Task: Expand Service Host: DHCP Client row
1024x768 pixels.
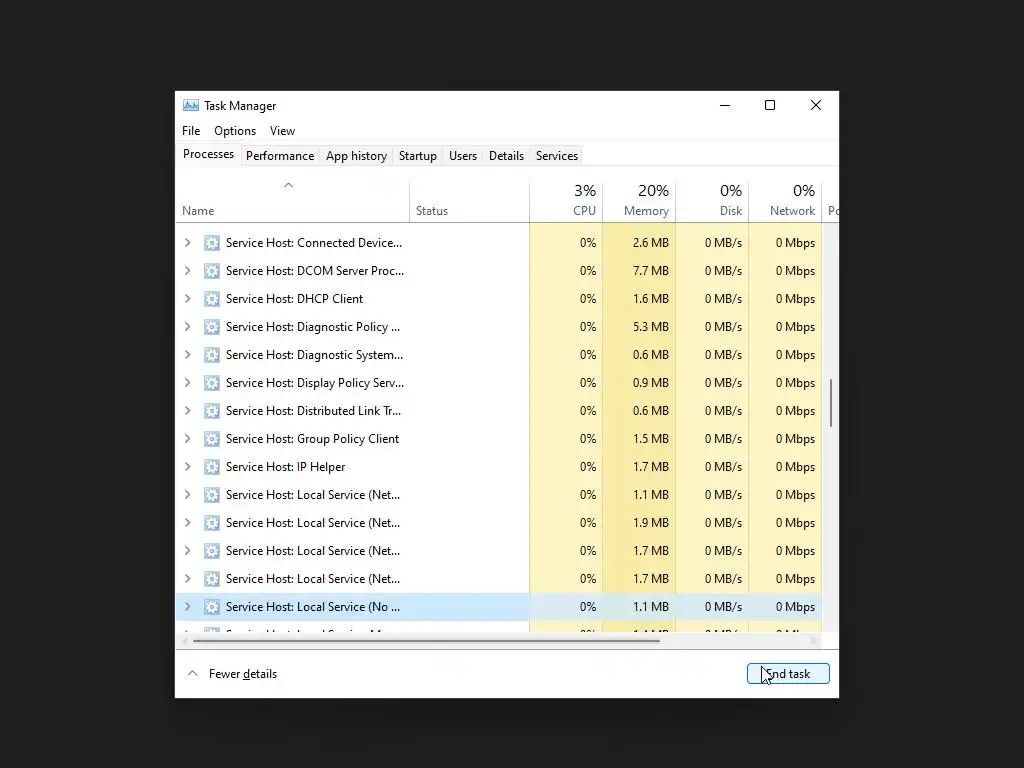Action: [x=187, y=299]
